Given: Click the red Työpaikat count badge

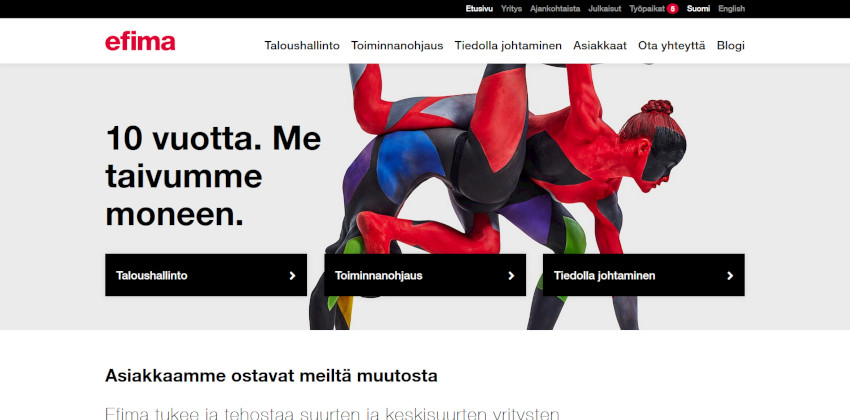Looking at the screenshot, I should [x=672, y=9].
